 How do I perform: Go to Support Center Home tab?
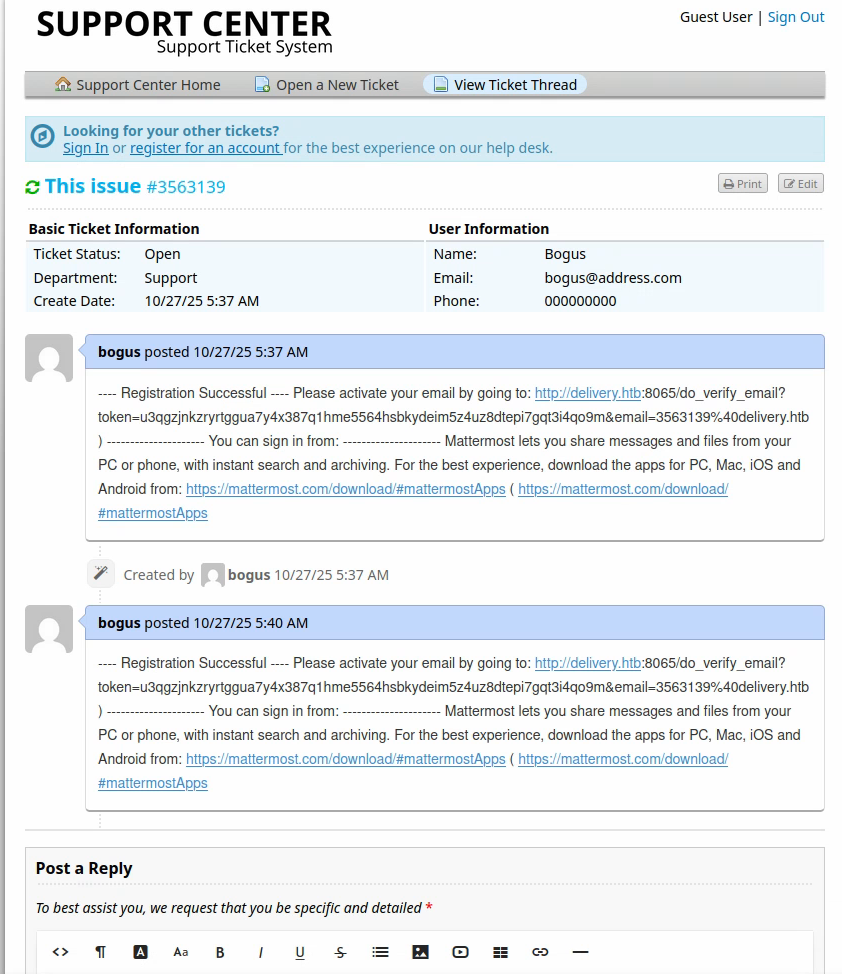click(138, 85)
